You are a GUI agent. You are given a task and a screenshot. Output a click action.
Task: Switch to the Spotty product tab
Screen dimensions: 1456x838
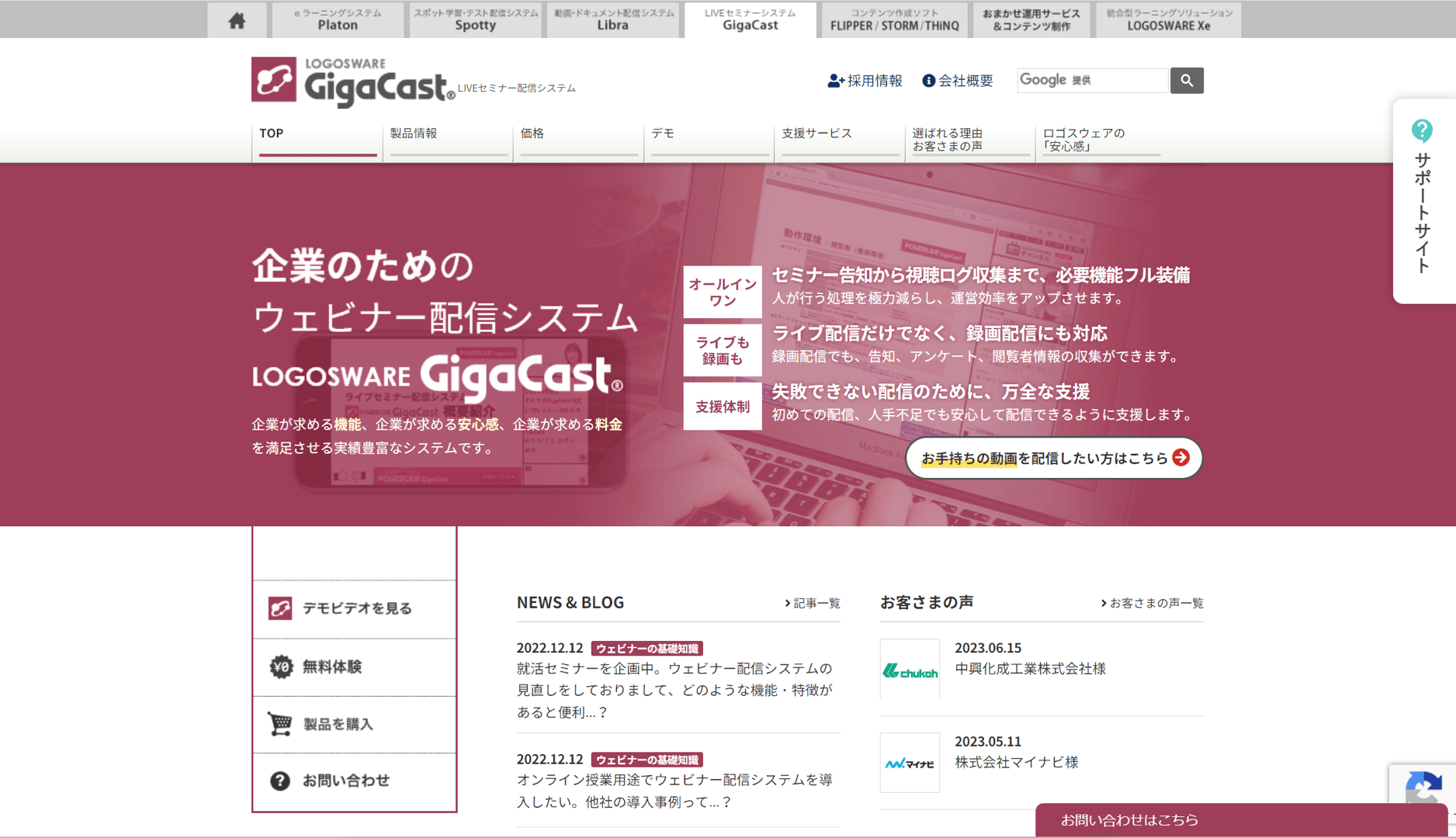(x=475, y=20)
